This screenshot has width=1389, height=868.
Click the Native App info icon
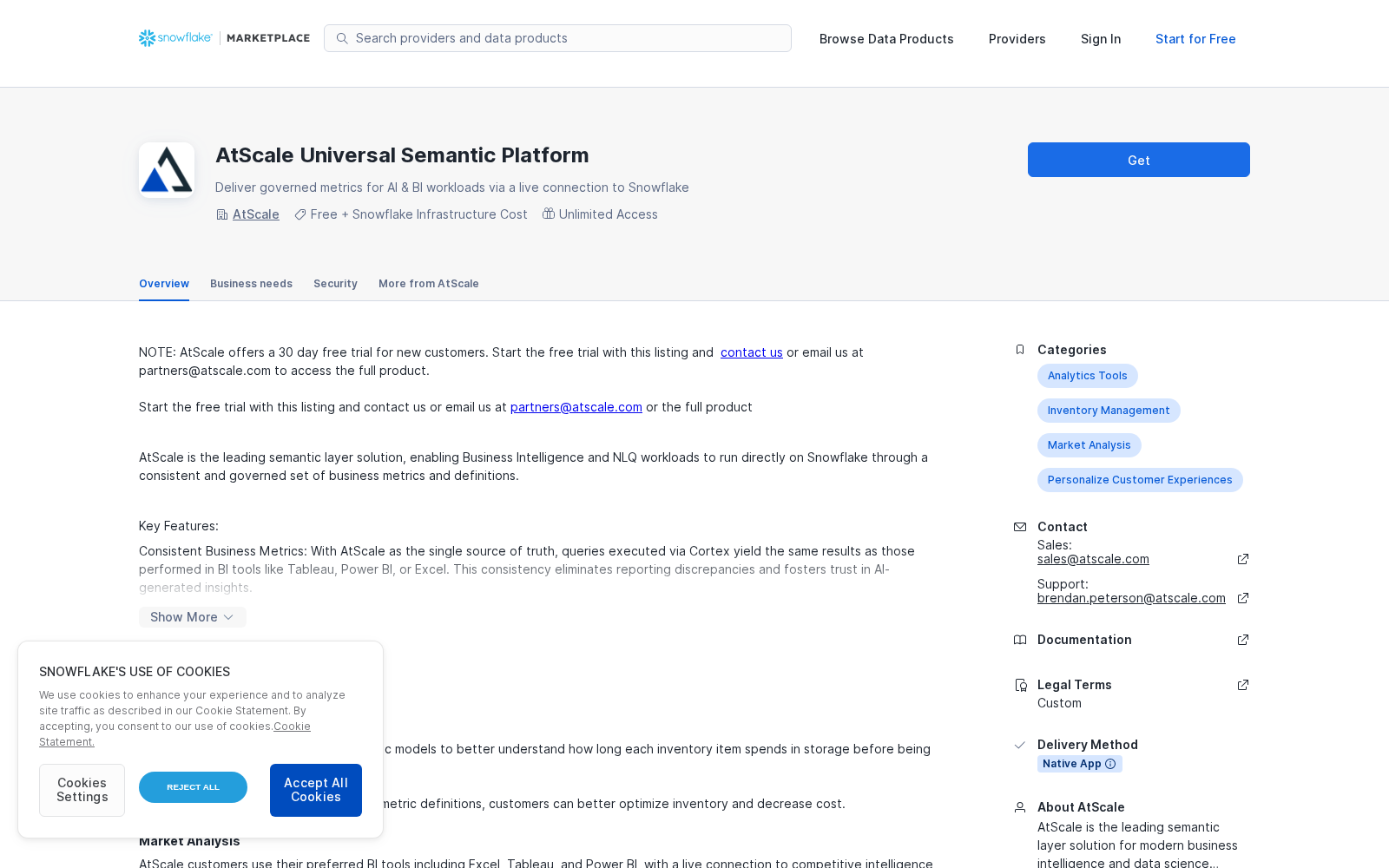point(1110,764)
